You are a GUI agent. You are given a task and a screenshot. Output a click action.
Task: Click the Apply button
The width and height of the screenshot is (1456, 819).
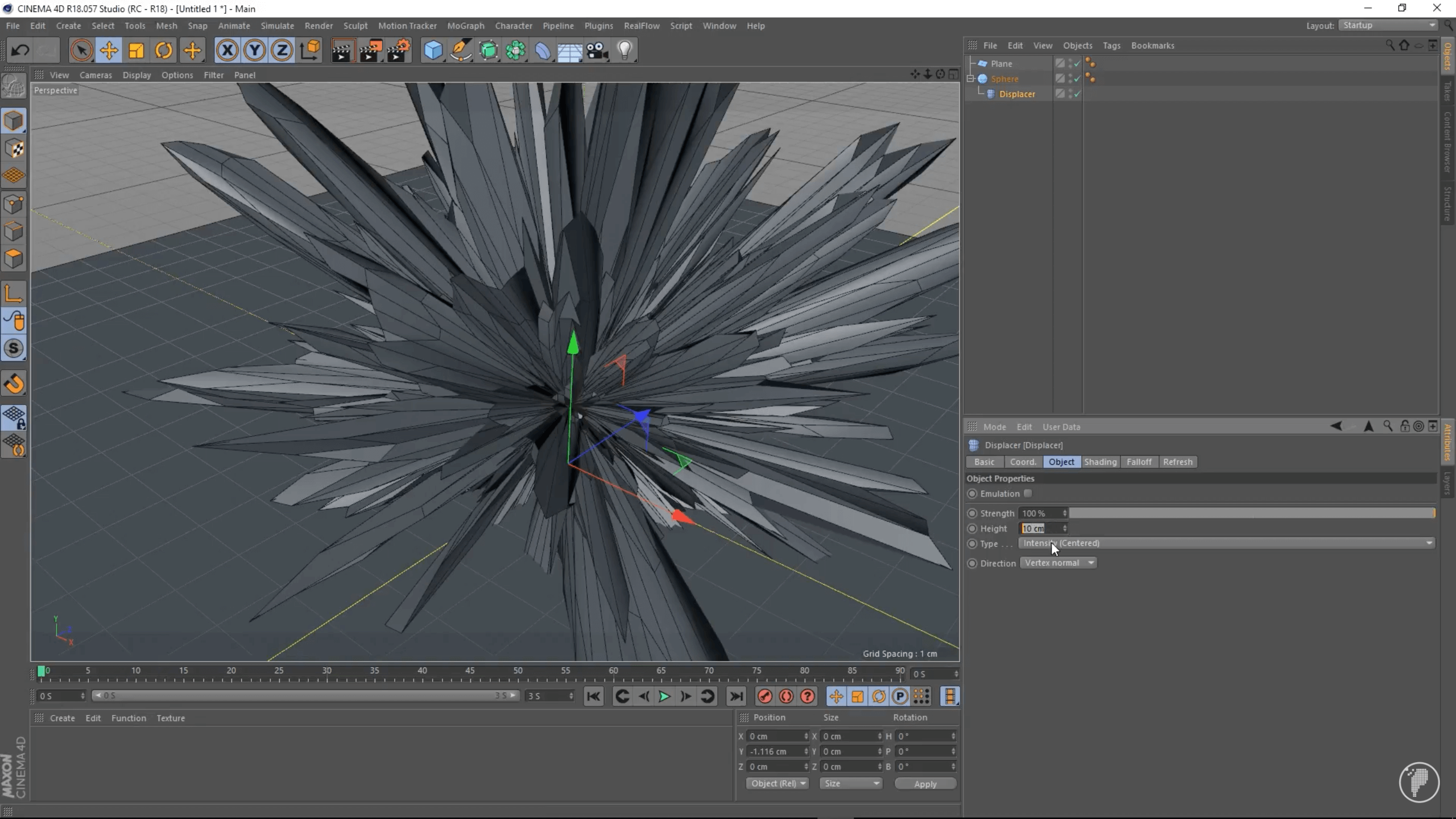pos(925,784)
